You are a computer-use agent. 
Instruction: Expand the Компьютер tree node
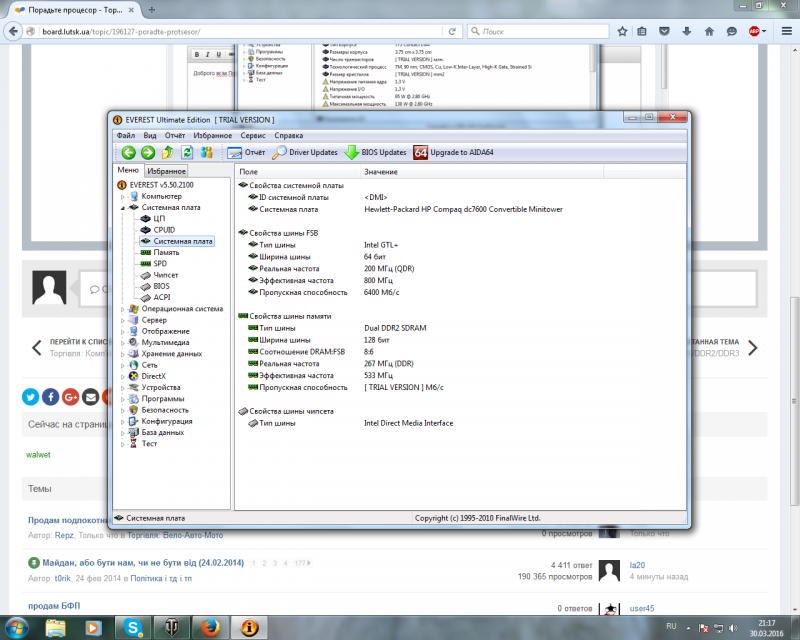click(124, 197)
